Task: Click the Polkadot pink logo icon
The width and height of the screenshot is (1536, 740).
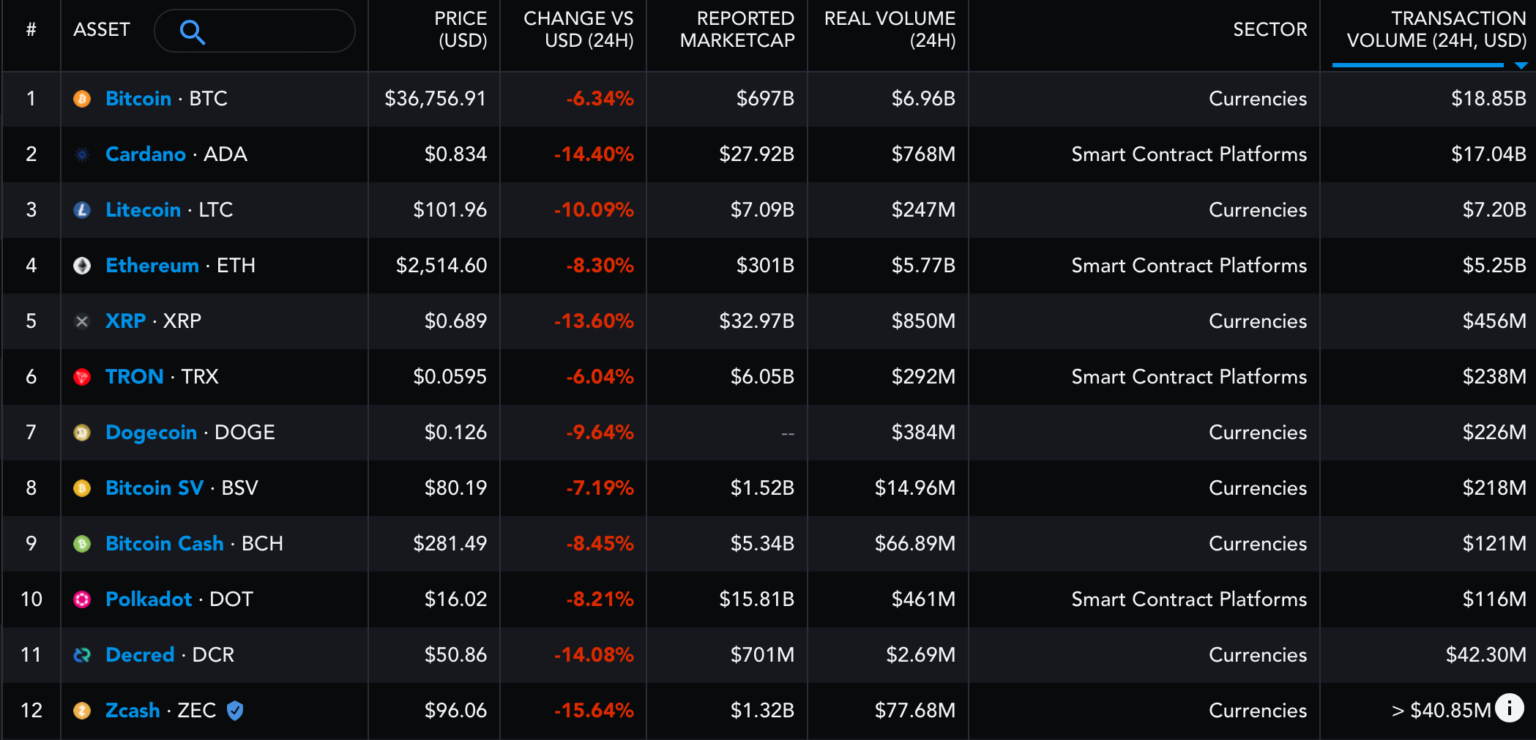Action: (x=82, y=600)
